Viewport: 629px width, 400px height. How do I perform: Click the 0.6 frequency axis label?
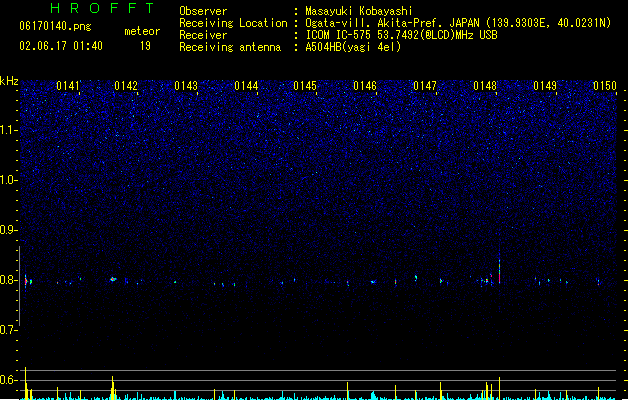(x=8, y=380)
